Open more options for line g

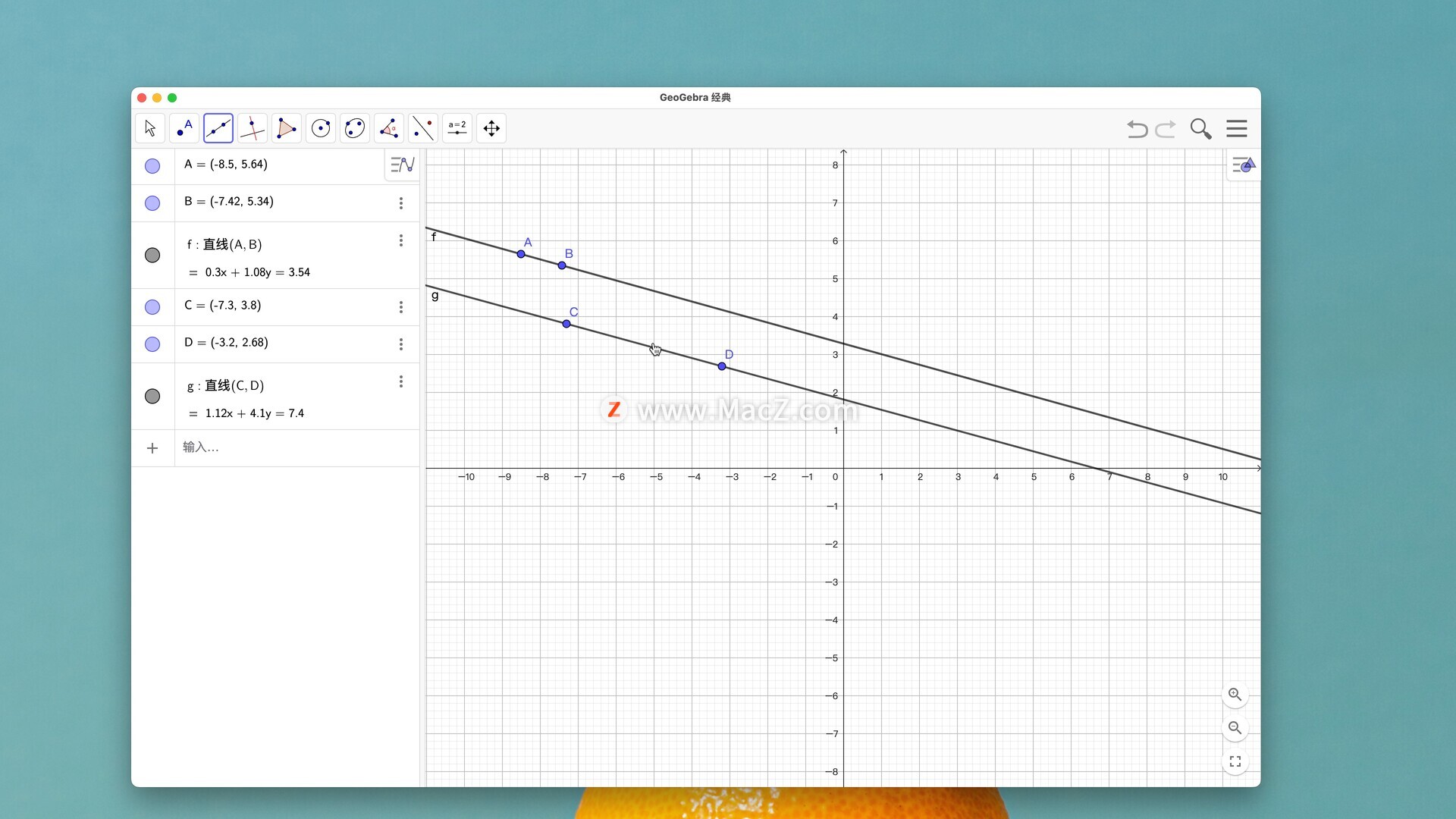pyautogui.click(x=401, y=381)
